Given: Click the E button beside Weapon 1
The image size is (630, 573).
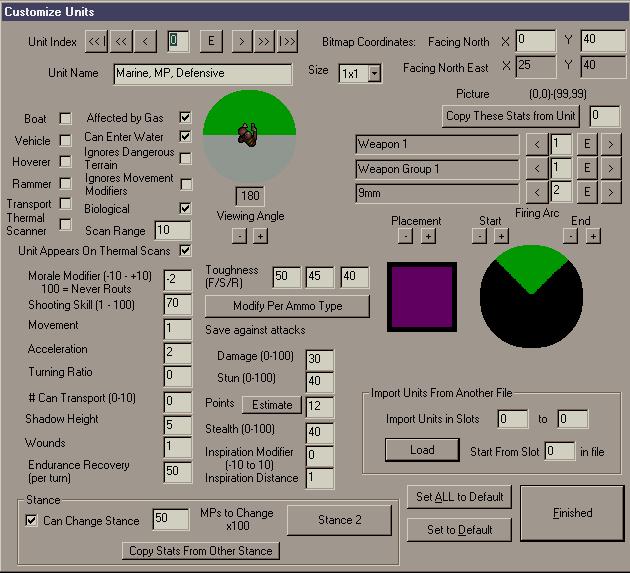Looking at the screenshot, I should point(587,144).
